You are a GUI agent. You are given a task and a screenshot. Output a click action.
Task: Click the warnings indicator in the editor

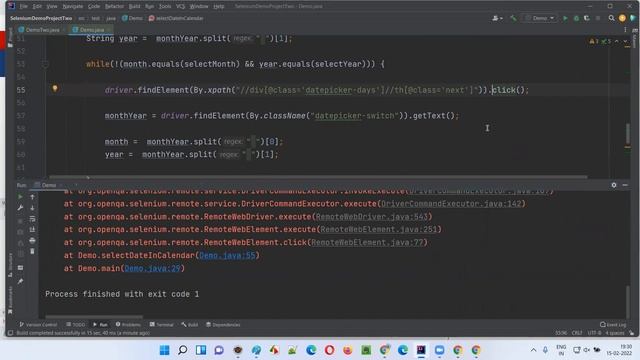point(593,41)
